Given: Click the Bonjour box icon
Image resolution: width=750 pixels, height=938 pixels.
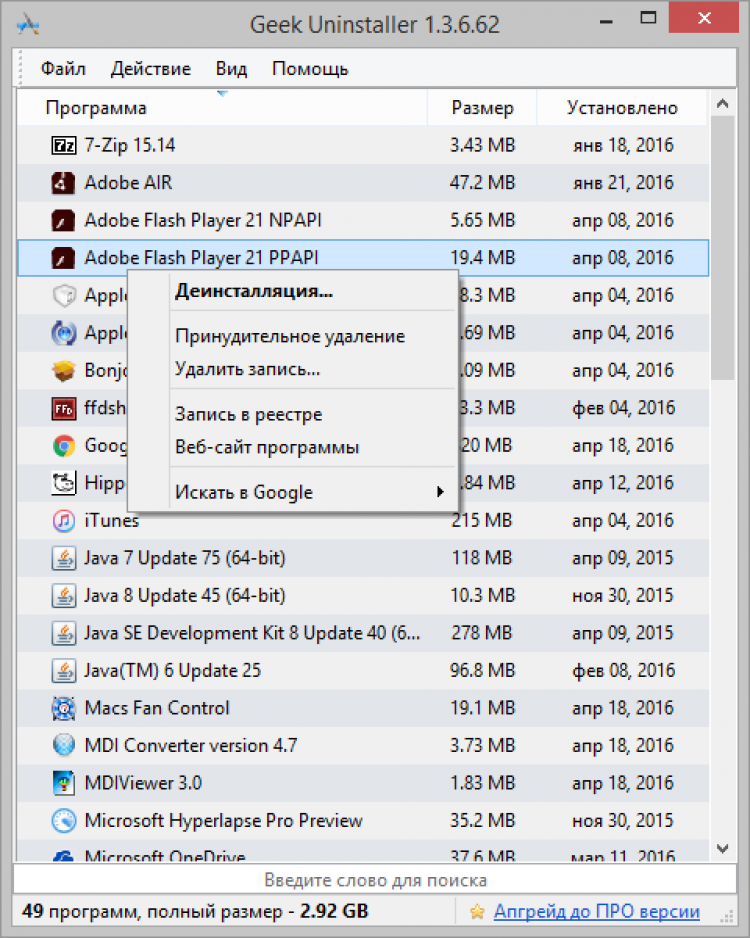Looking at the screenshot, I should coord(63,371).
